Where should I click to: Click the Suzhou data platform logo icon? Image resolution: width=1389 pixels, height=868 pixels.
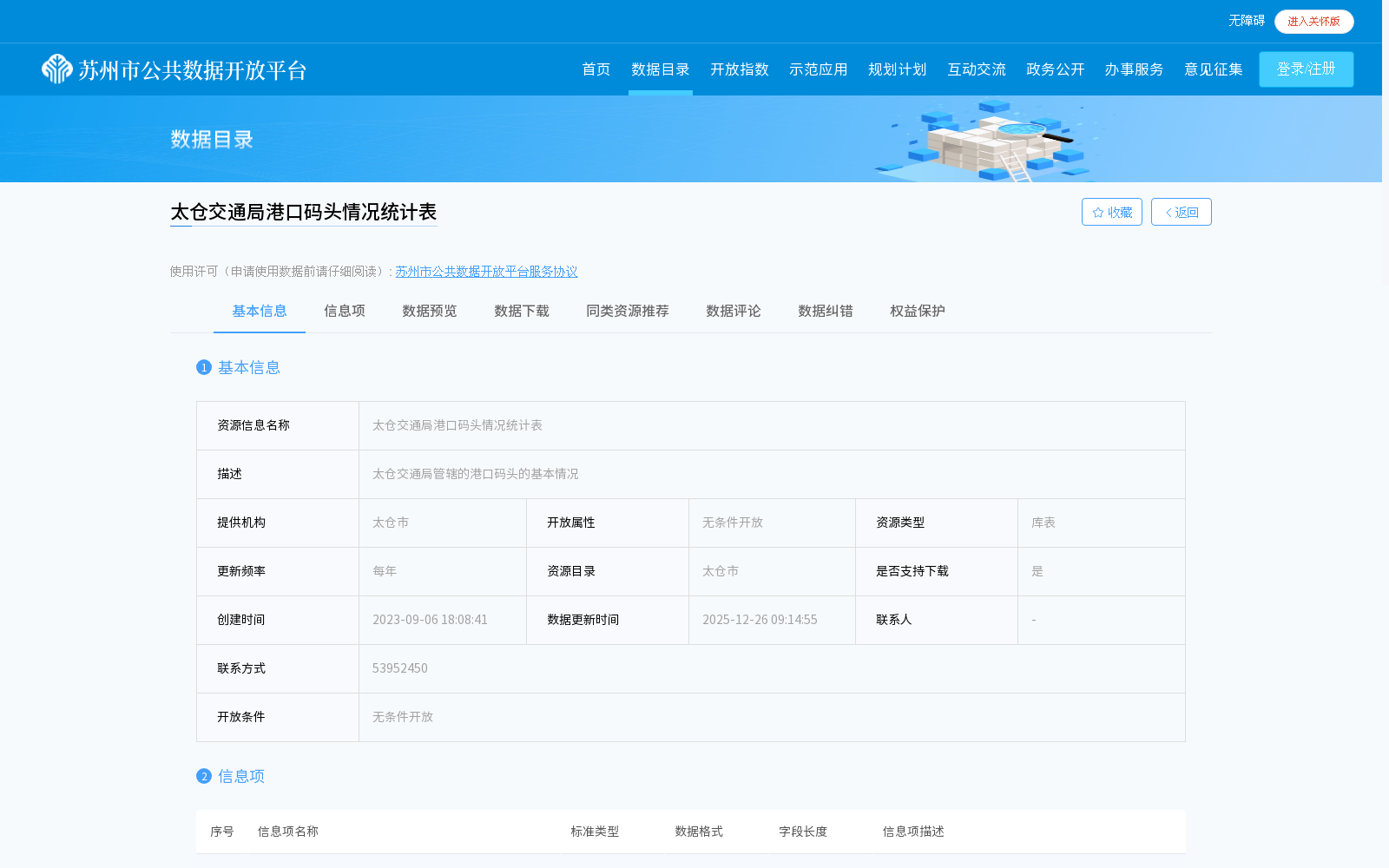tap(57, 69)
